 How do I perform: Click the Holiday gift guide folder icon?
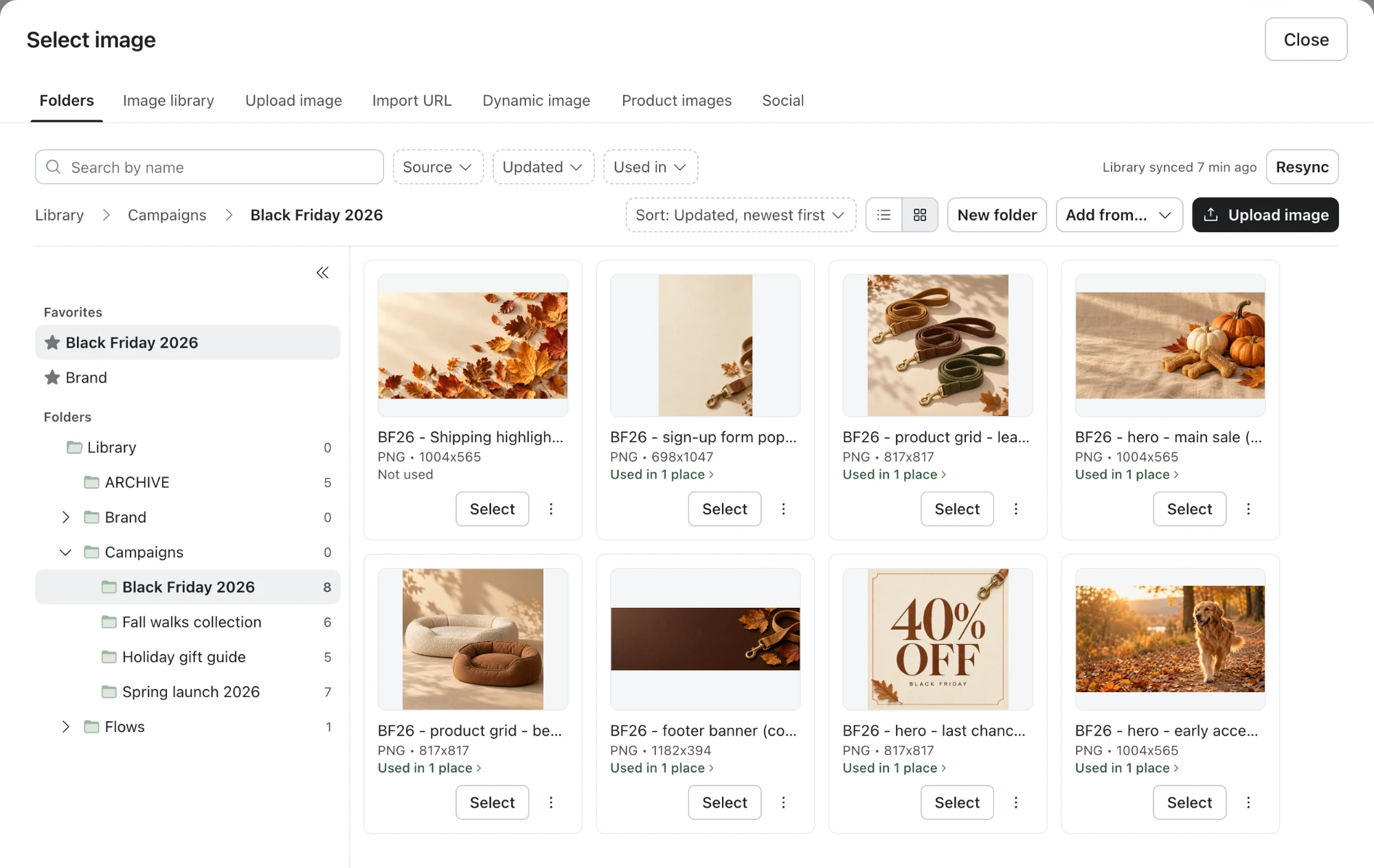click(109, 656)
